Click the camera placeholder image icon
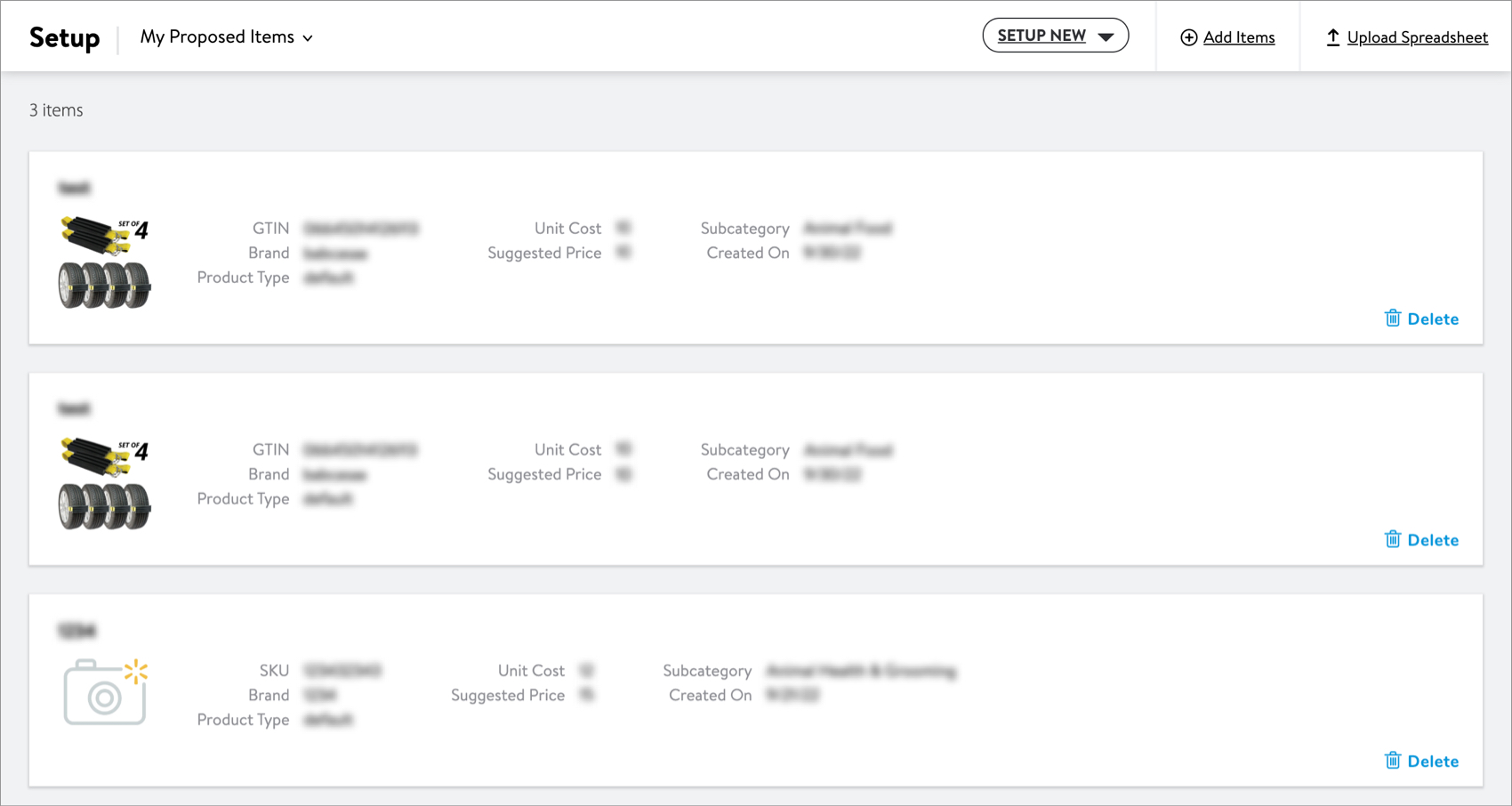 [x=105, y=692]
